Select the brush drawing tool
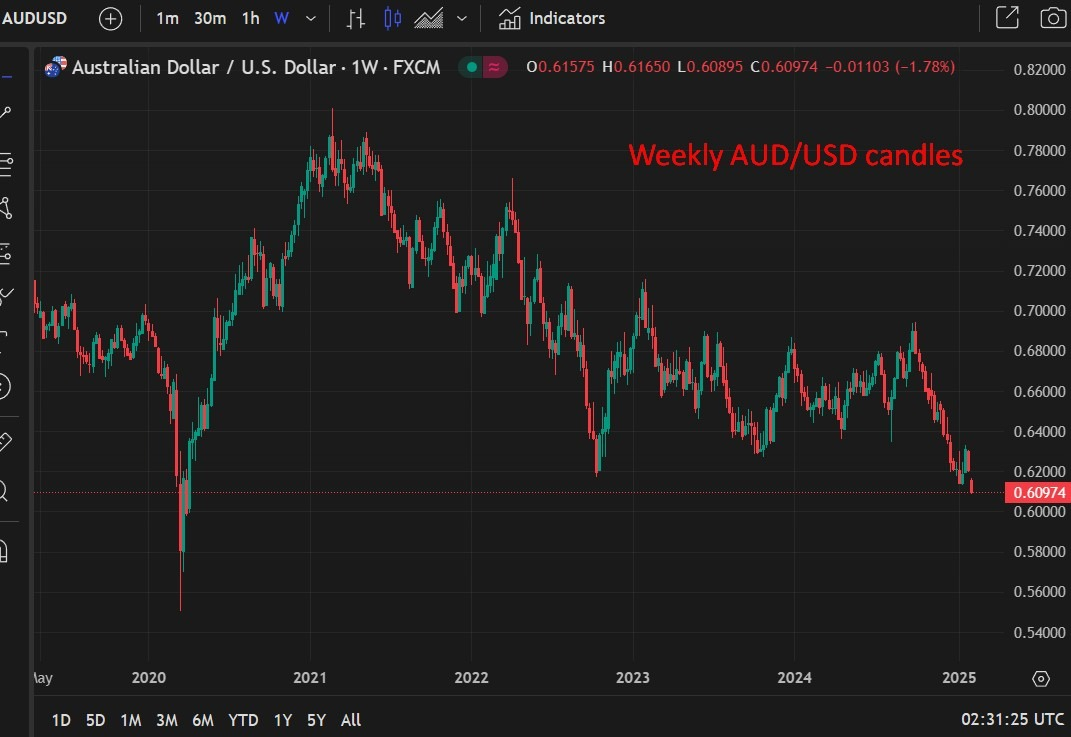The width and height of the screenshot is (1071, 737). (5, 296)
